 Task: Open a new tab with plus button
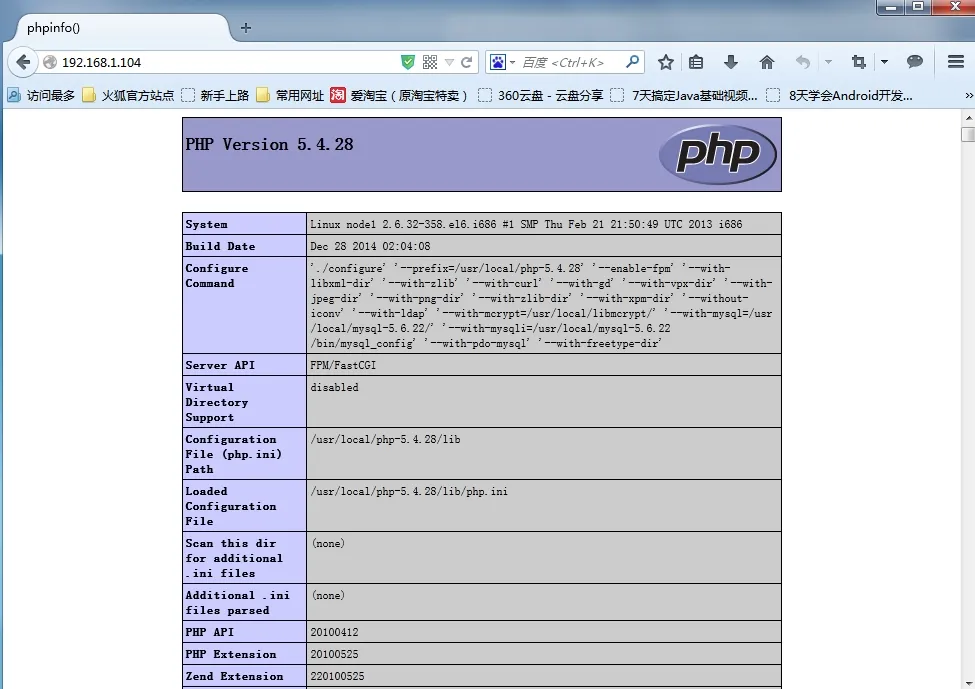pyautogui.click(x=246, y=28)
